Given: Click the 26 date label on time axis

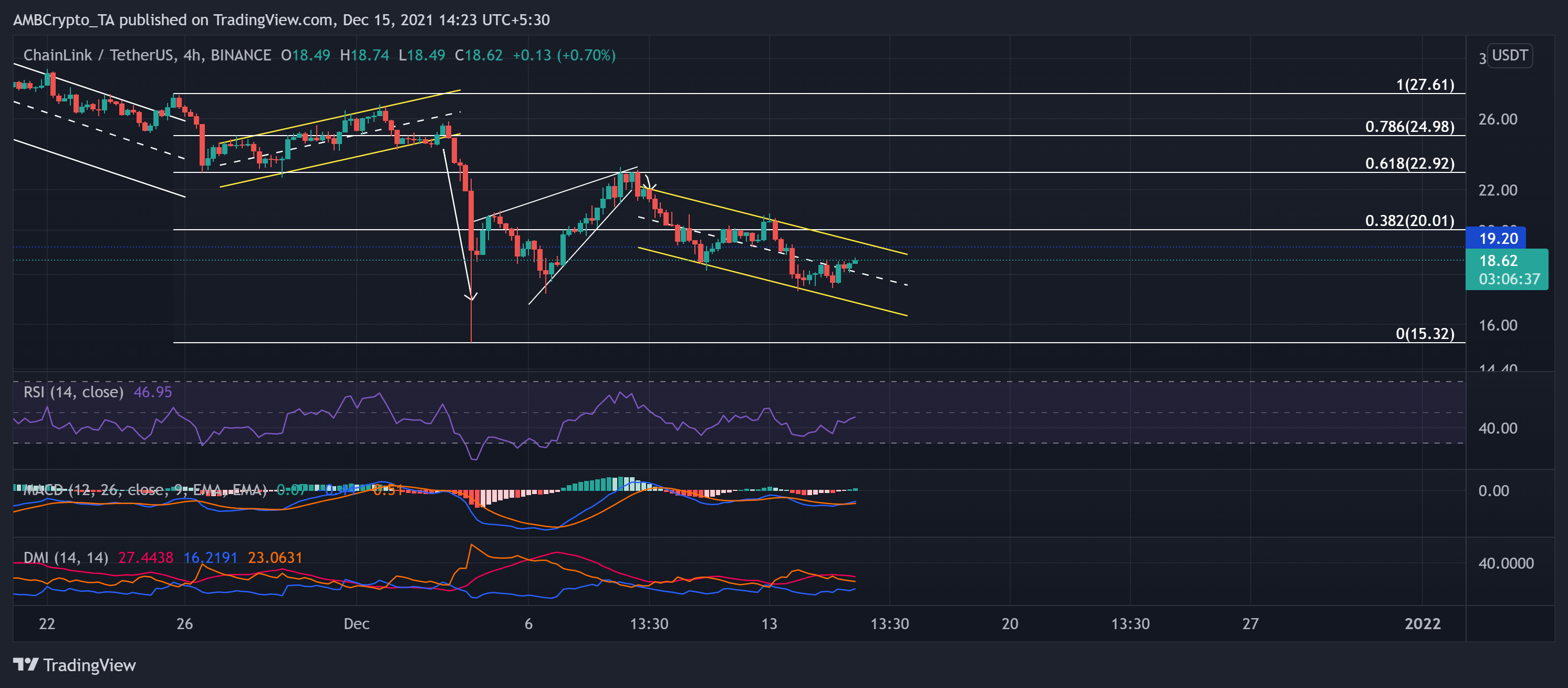Looking at the screenshot, I should click(184, 623).
